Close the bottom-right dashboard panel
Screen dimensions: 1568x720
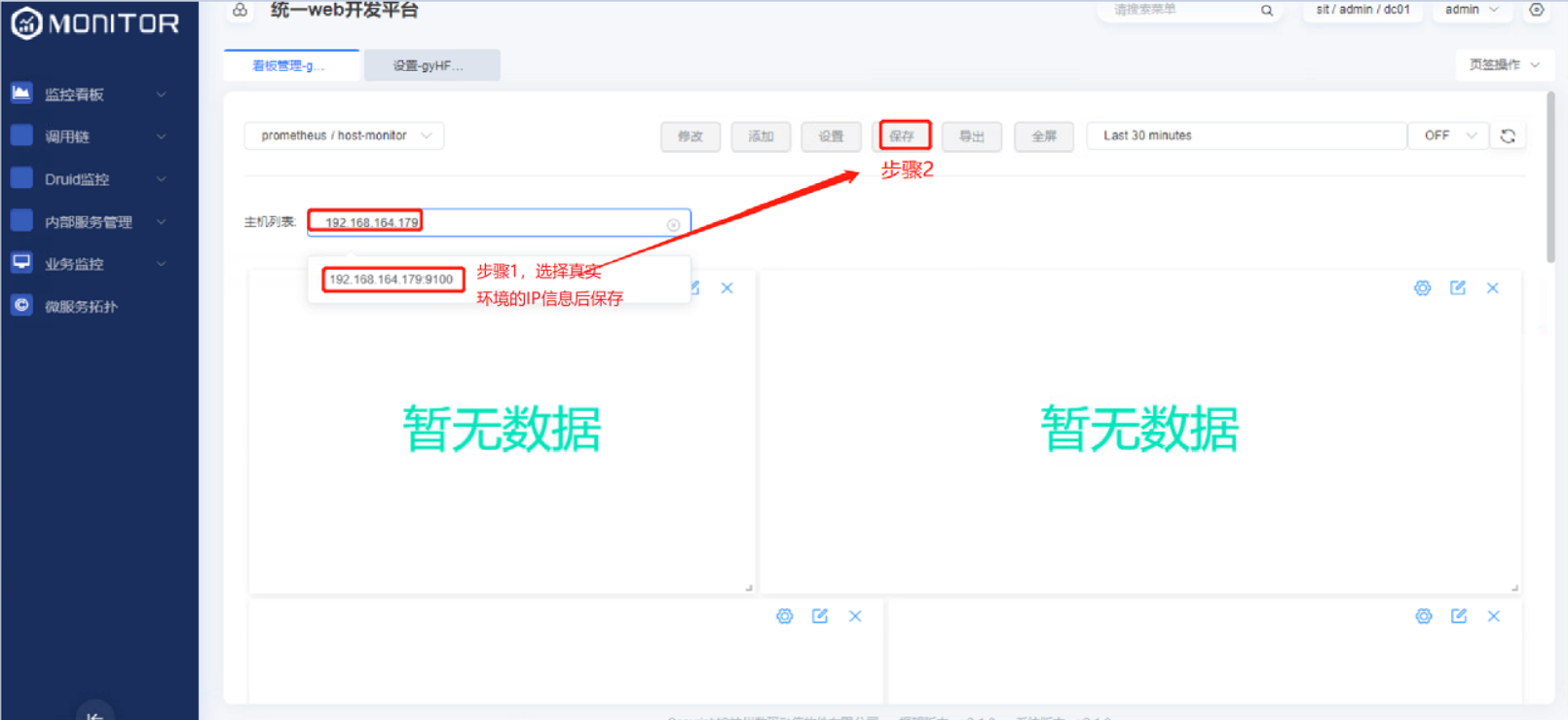pos(1494,616)
